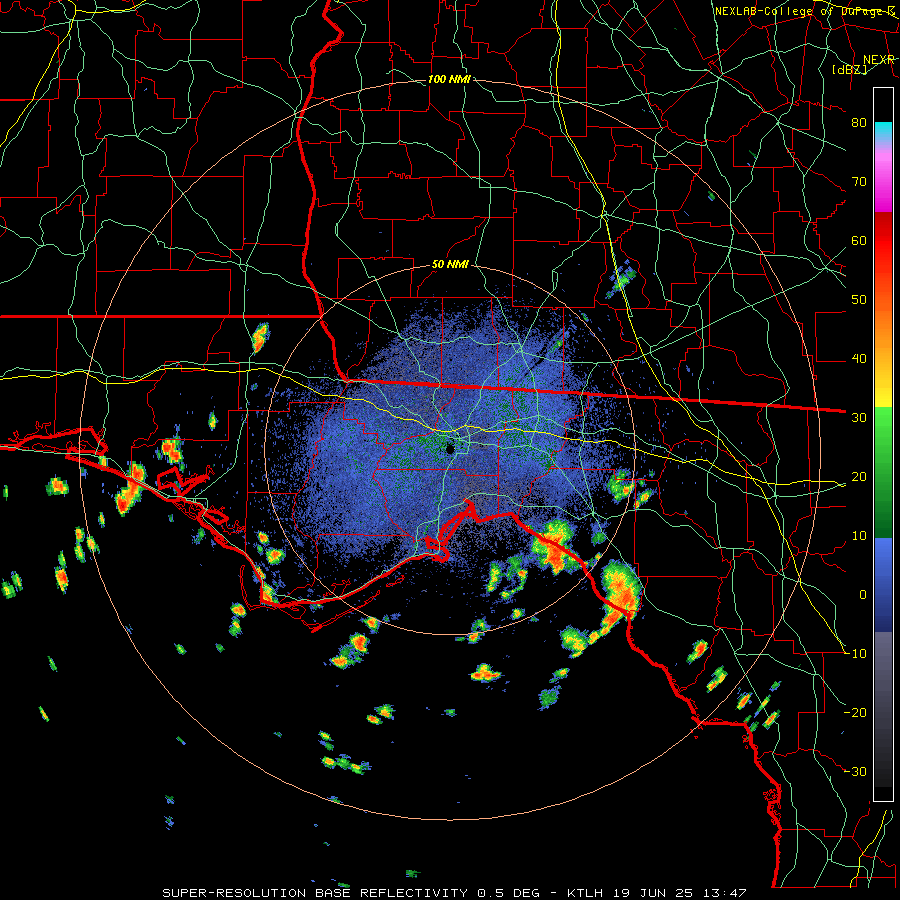Click the 60 dBZ value on the color scale

pyautogui.click(x=859, y=240)
